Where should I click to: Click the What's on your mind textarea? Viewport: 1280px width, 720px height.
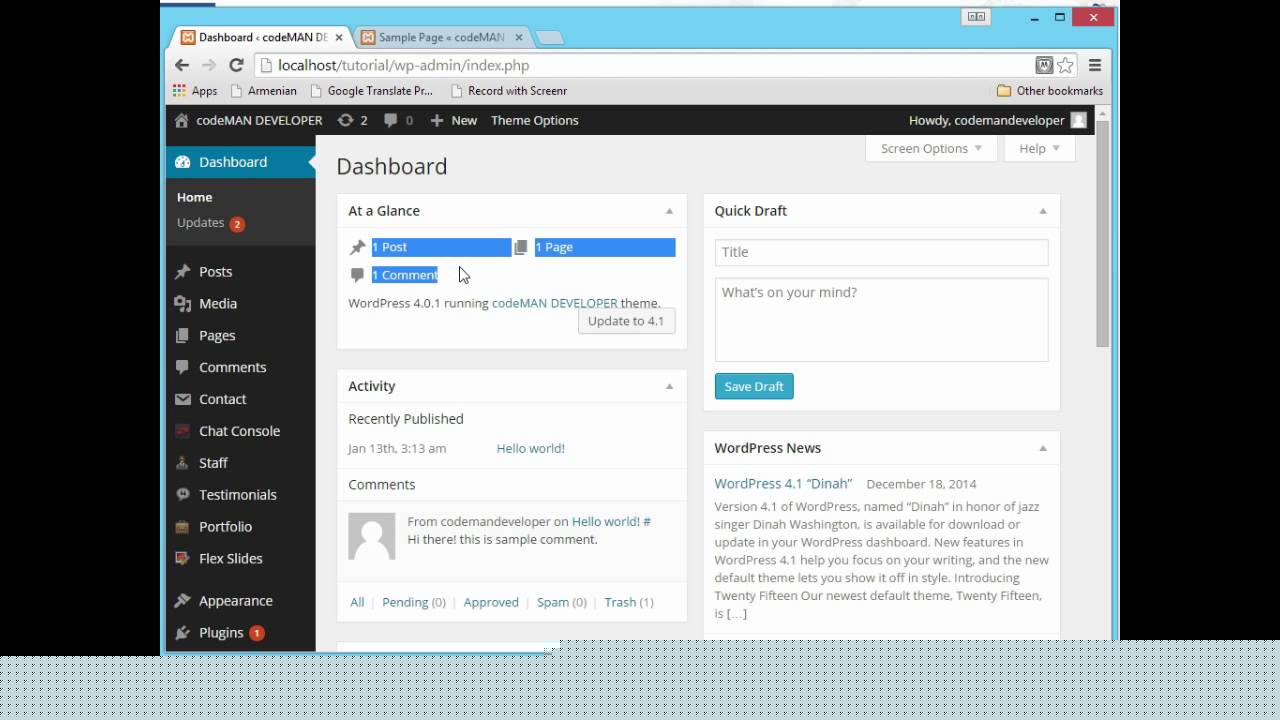(882, 320)
